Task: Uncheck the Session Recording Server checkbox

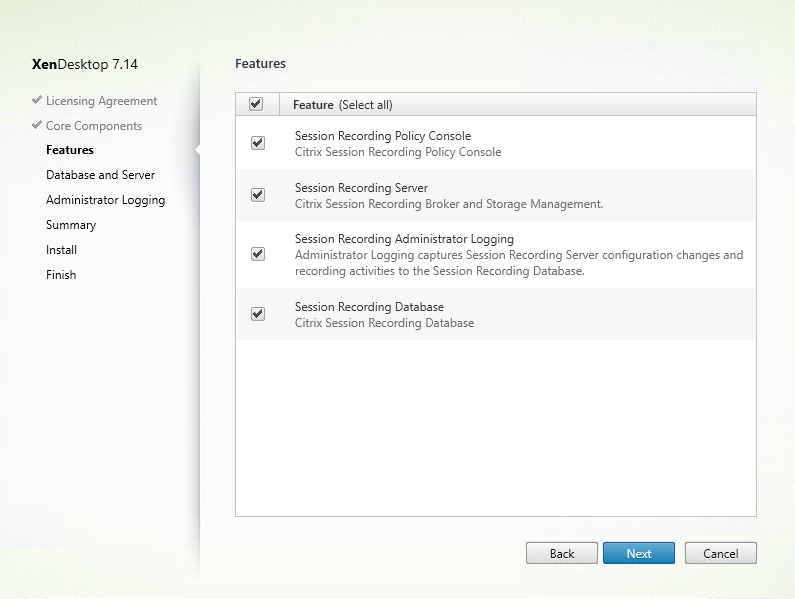Action: coord(258,195)
